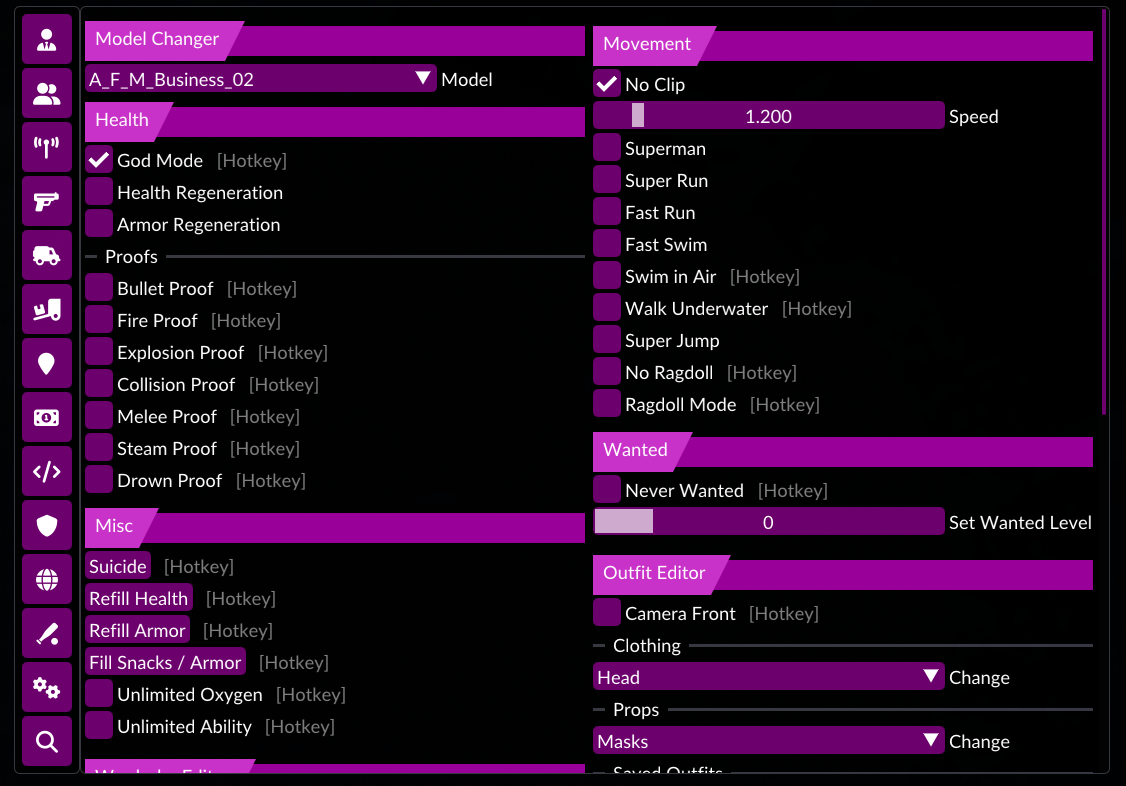Open the Head clothing dropdown

click(768, 677)
